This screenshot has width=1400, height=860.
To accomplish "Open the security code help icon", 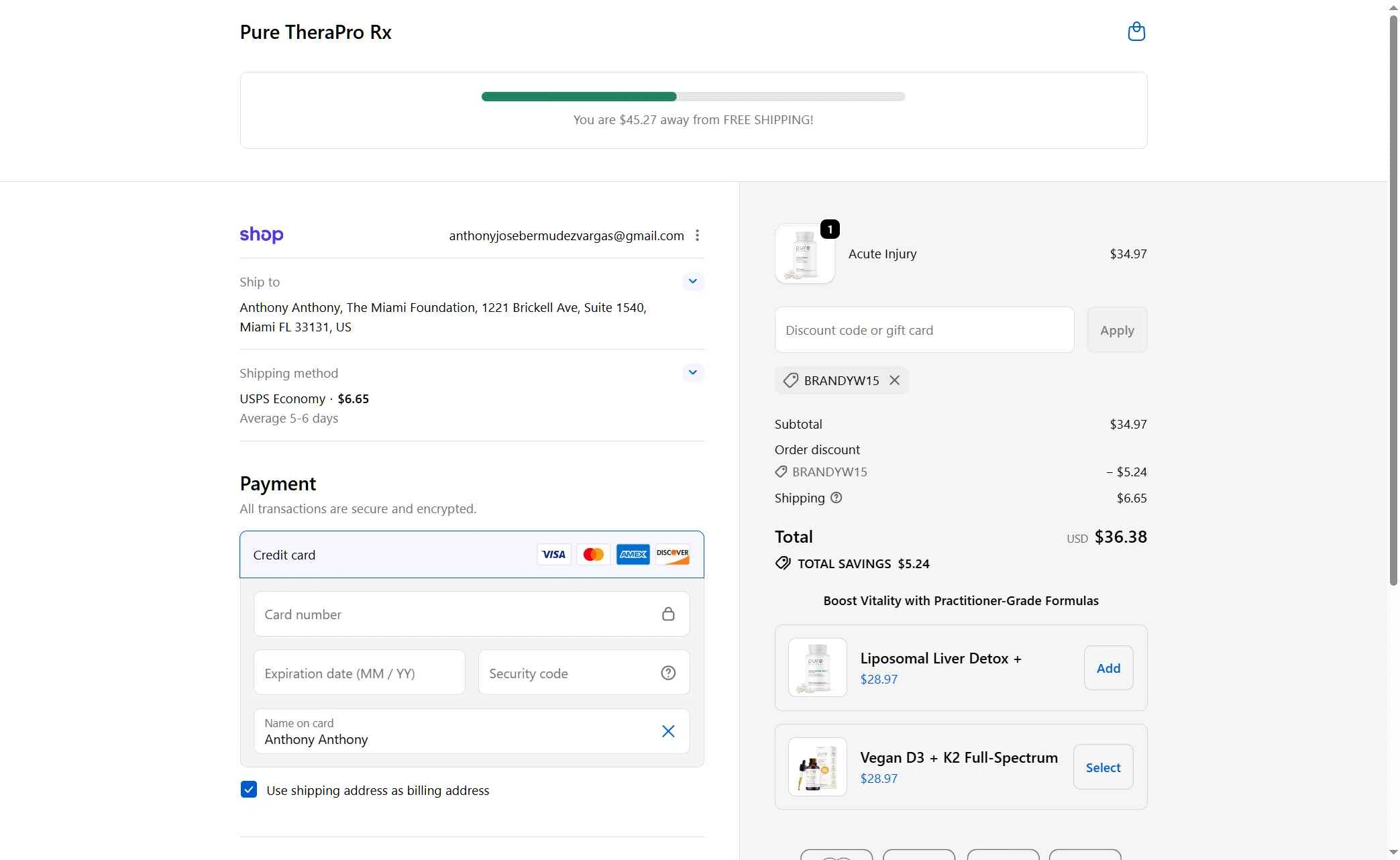I will 667,673.
